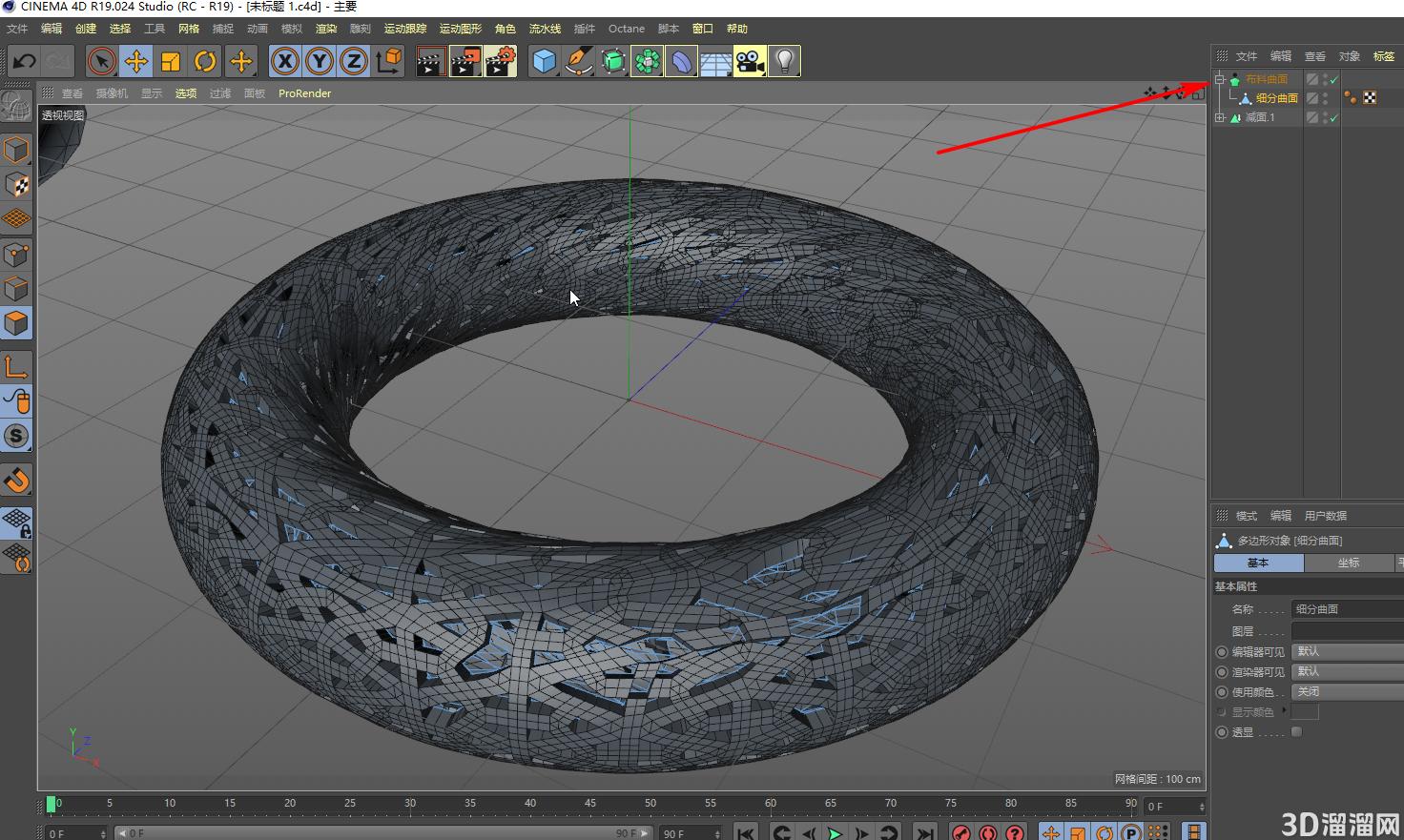Viewport: 1404px width, 840px height.
Task: Toggle the Y axis lock
Action: tap(320, 62)
